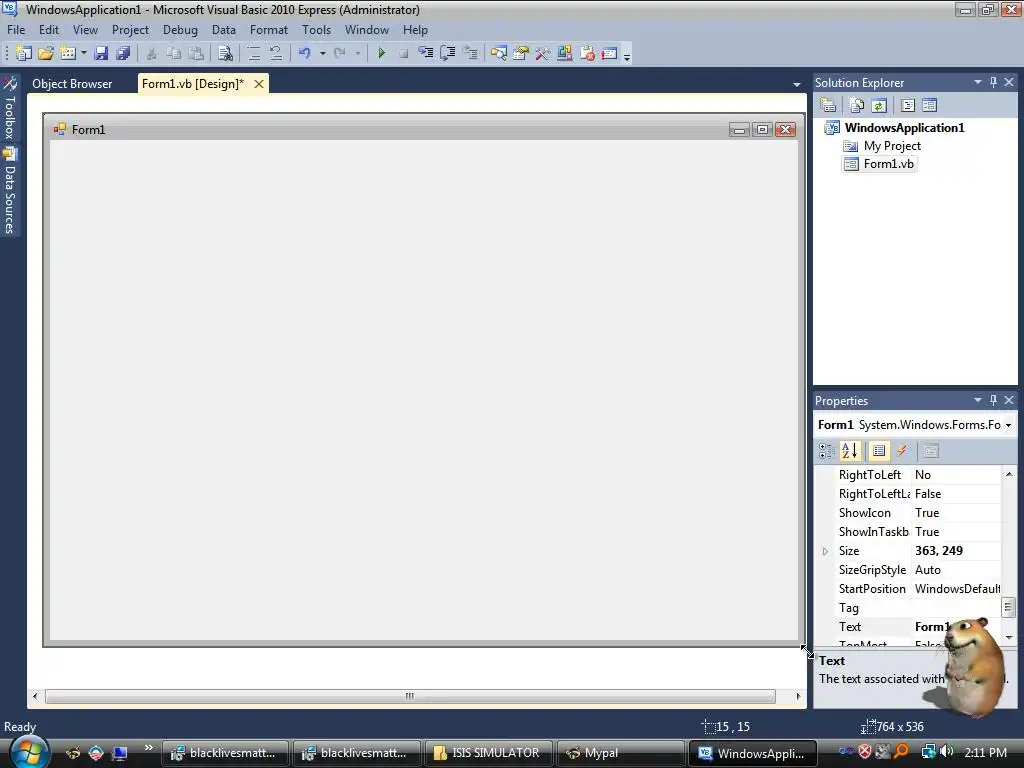The width and height of the screenshot is (1024, 768).
Task: Open the Format menu
Action: [268, 30]
